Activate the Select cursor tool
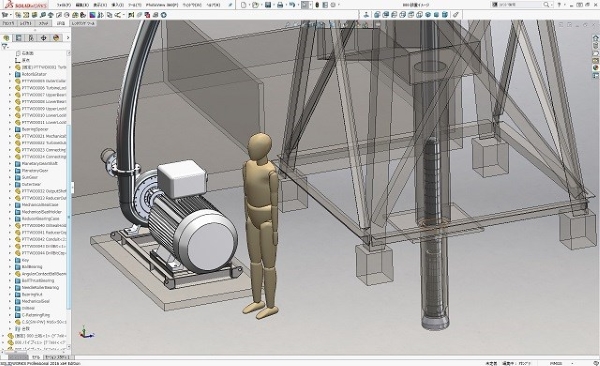Image resolution: width=600 pixels, height=366 pixels. coord(305,5)
